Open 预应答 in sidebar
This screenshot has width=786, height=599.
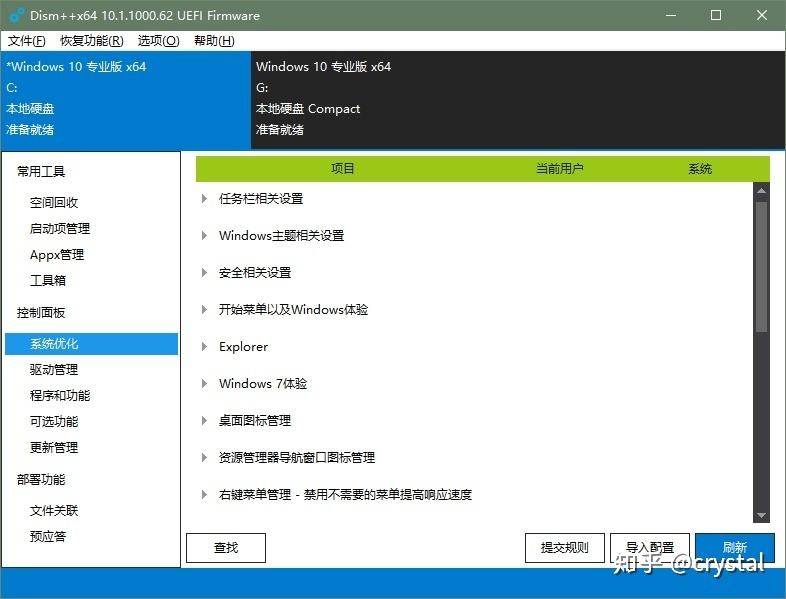pos(48,537)
